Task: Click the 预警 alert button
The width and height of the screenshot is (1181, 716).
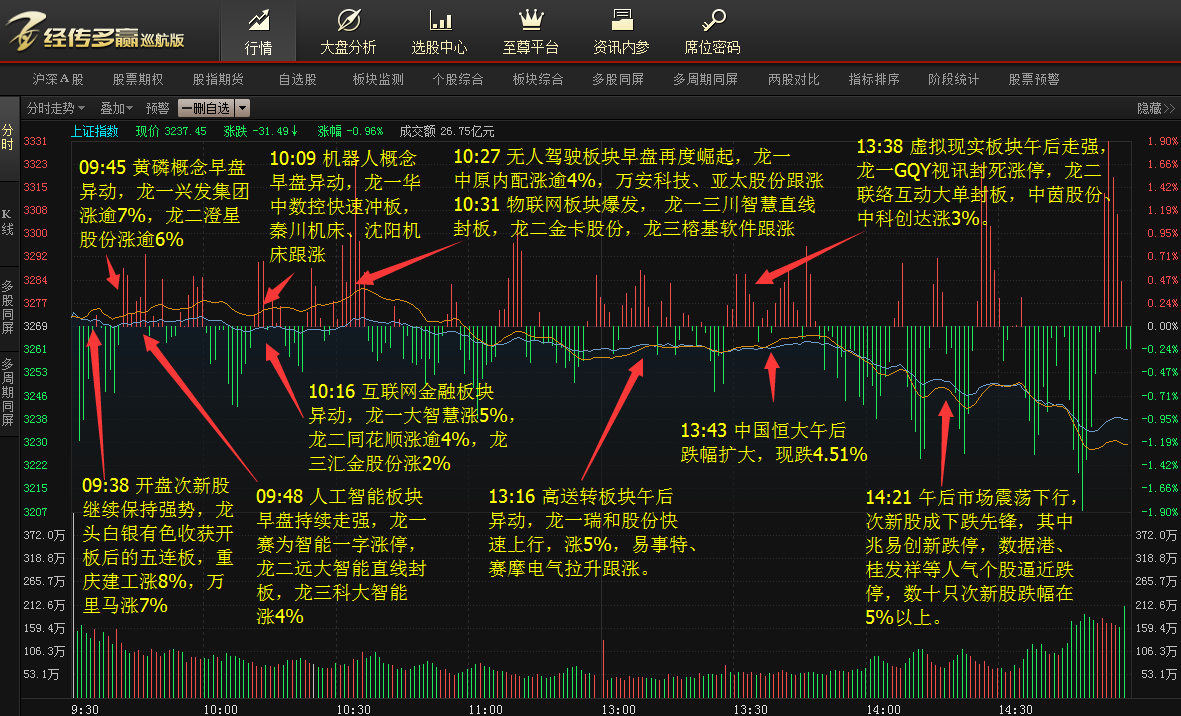Action: click(x=157, y=108)
